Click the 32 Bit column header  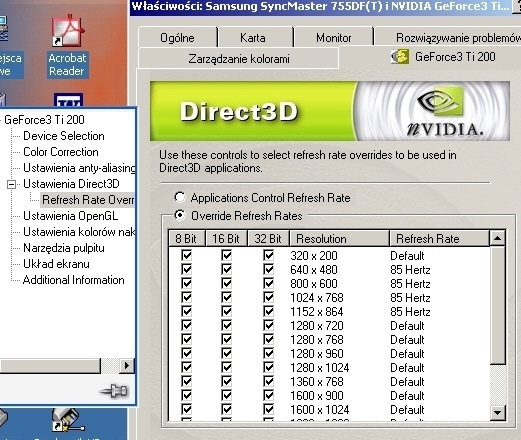(x=268, y=239)
